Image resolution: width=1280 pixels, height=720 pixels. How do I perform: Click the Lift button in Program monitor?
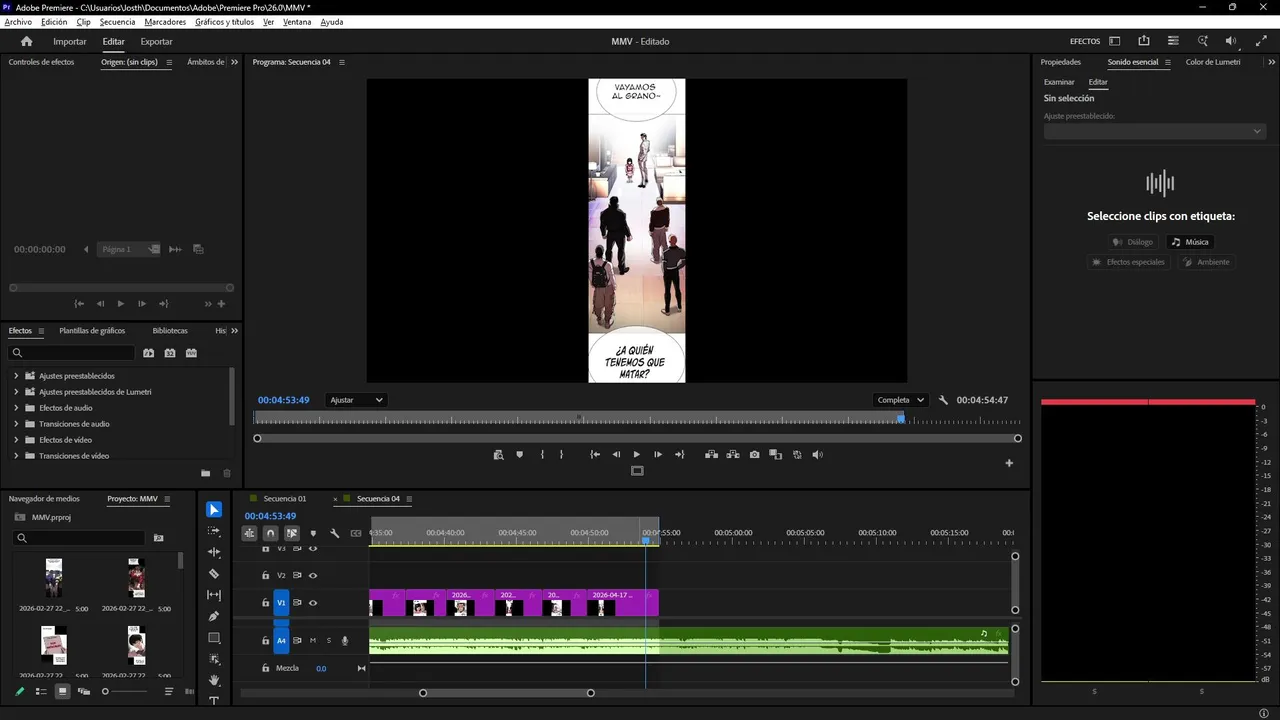tap(711, 455)
